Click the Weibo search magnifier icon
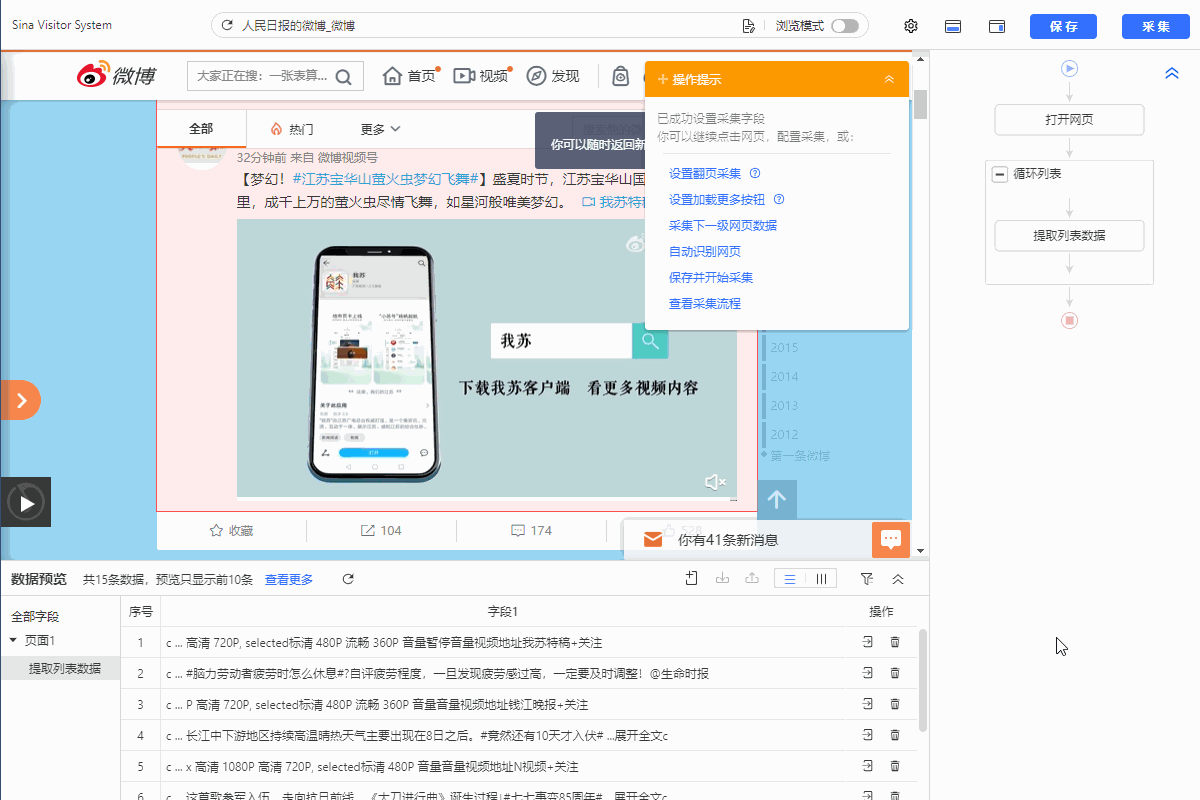1200x800 pixels. 344,76
